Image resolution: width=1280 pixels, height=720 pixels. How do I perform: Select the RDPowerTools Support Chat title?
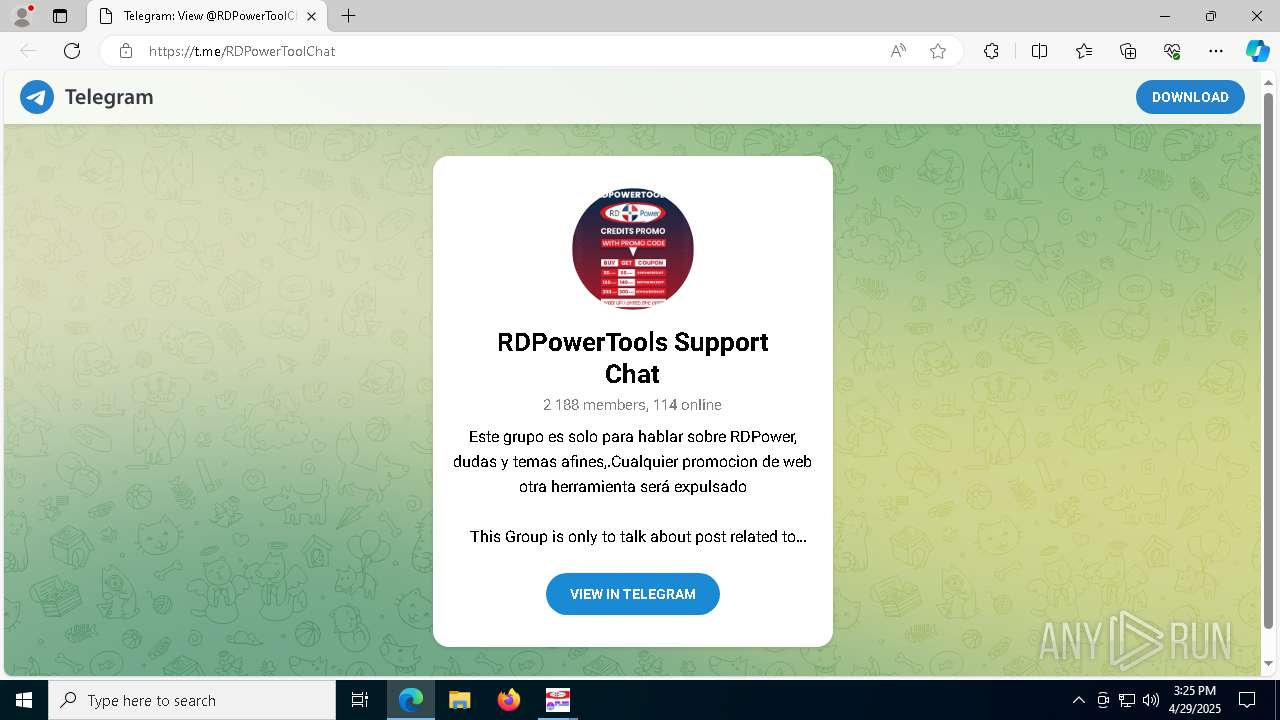click(633, 358)
